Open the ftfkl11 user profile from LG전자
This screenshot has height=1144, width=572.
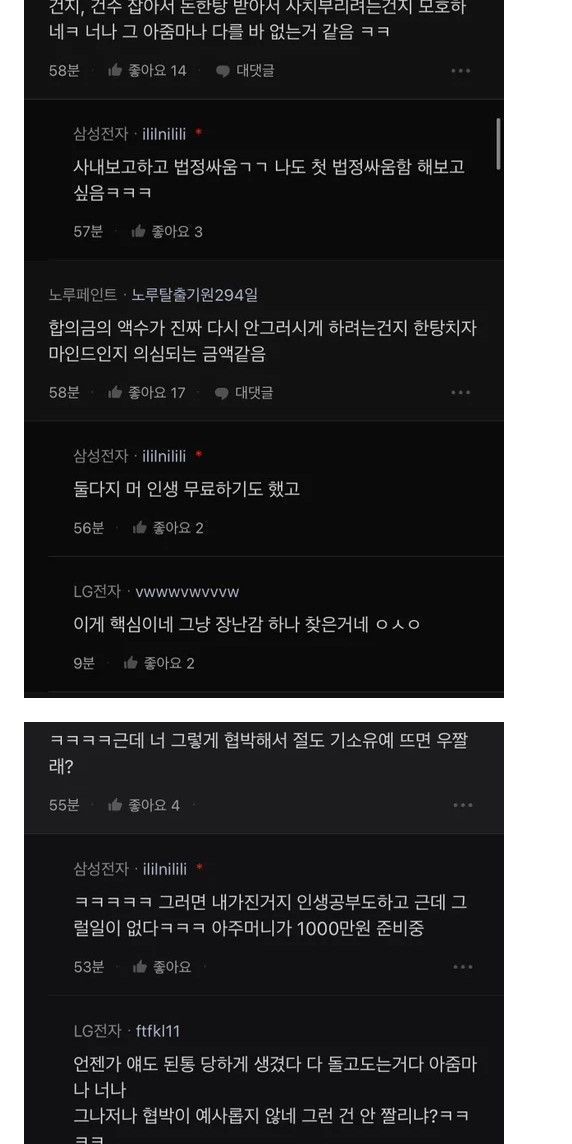tap(158, 1031)
